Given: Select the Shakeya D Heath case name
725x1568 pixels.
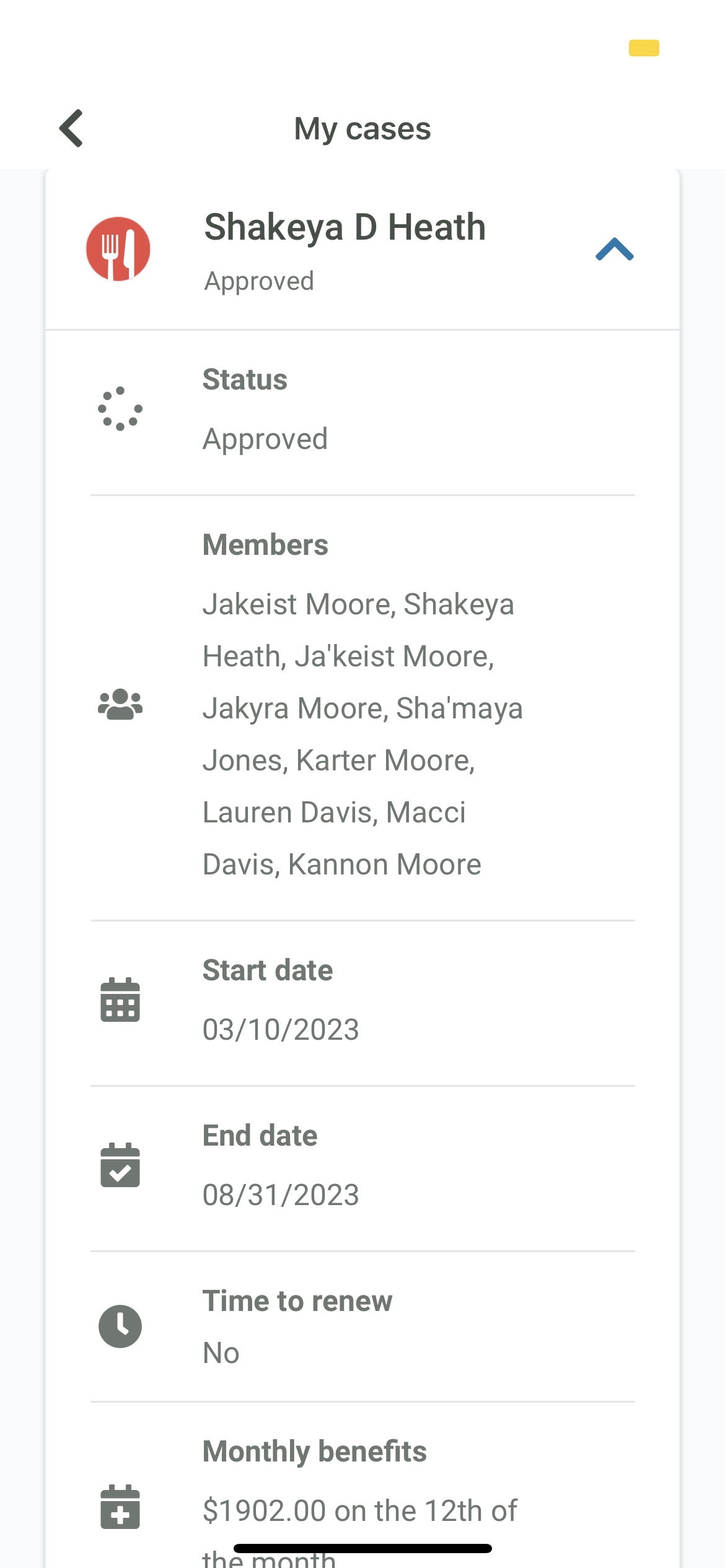Looking at the screenshot, I should 345,227.
